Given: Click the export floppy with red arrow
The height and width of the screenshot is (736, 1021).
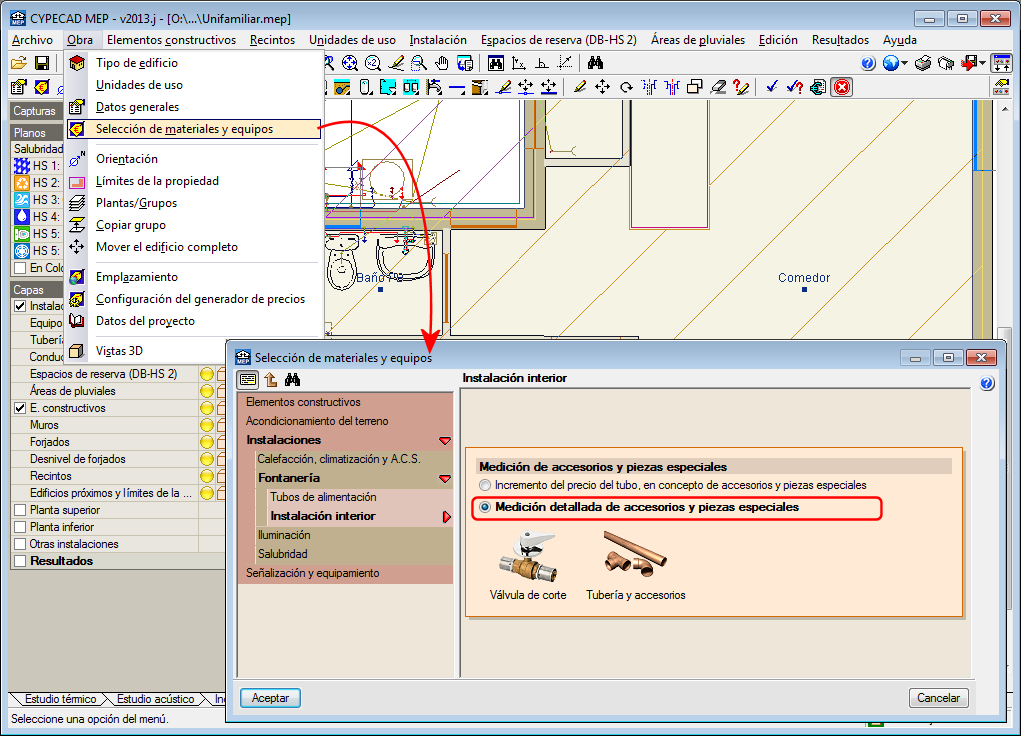Looking at the screenshot, I should pos(969,63).
